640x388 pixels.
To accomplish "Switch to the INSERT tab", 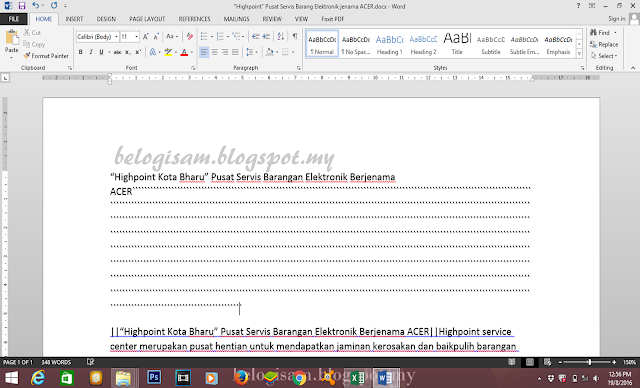I will (74, 19).
